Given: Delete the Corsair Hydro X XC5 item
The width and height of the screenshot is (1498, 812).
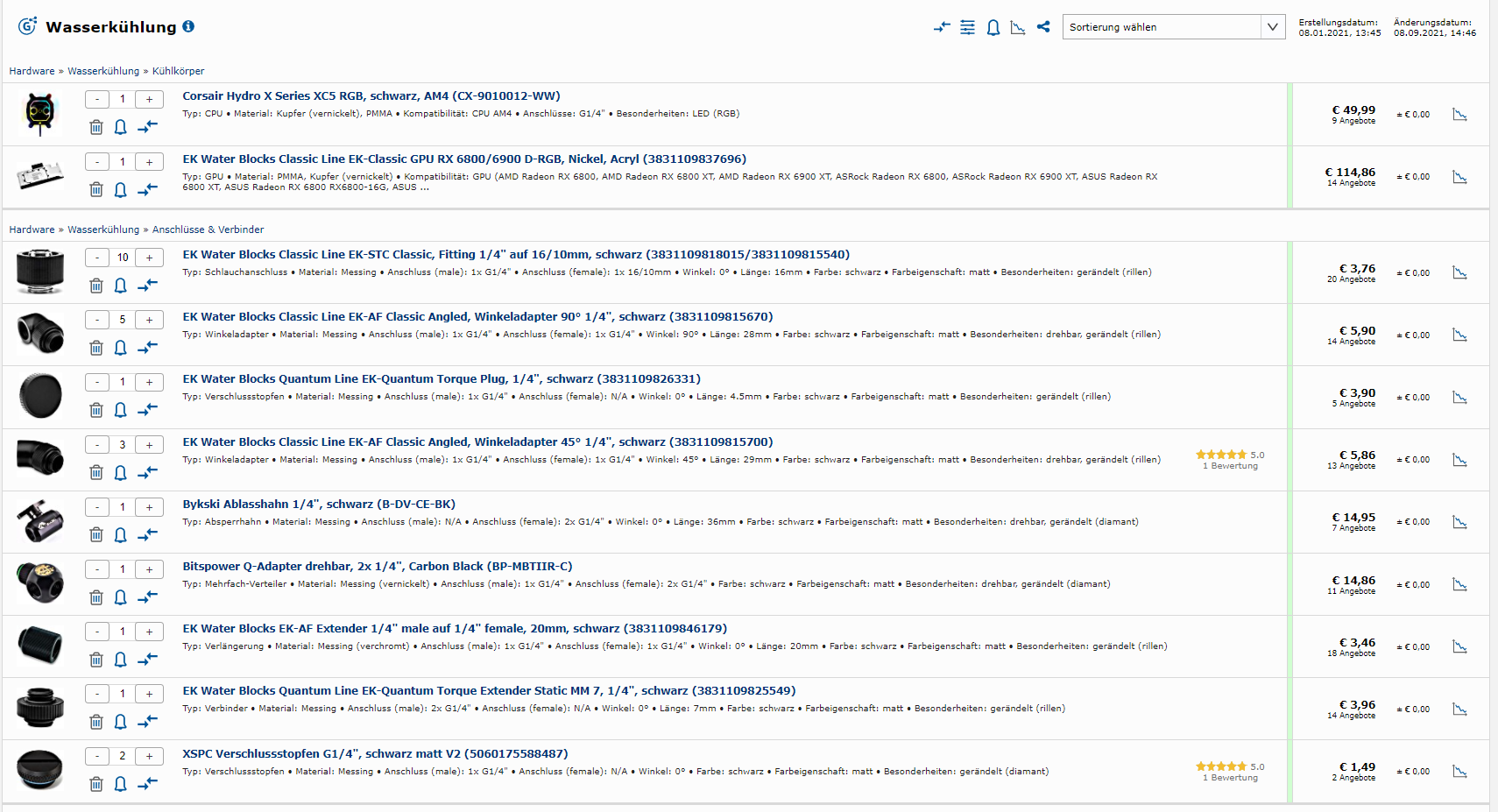Looking at the screenshot, I should point(96,127).
